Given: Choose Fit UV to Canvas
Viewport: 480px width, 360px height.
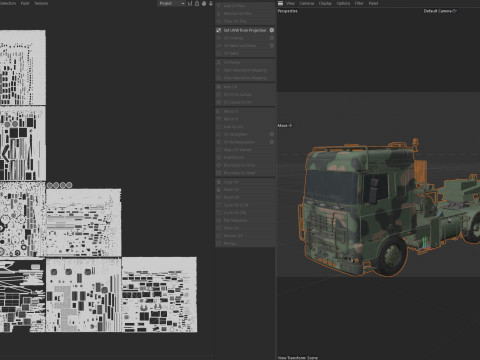Looking at the screenshot, I should pos(245,95).
